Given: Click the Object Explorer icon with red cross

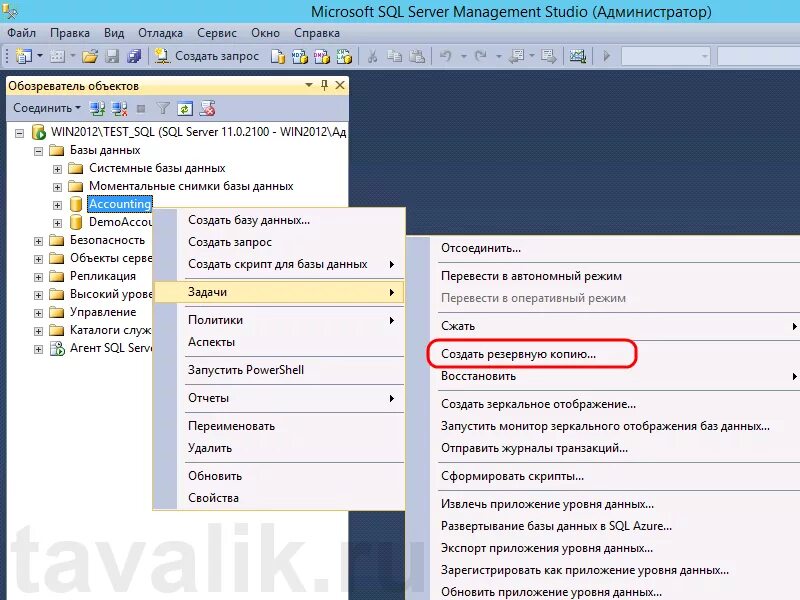Looking at the screenshot, I should point(207,108).
